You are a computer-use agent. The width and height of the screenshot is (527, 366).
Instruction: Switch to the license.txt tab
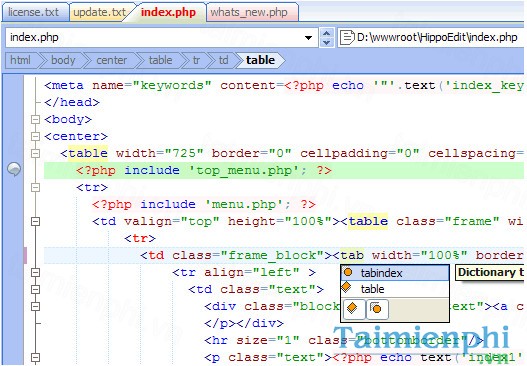(34, 12)
